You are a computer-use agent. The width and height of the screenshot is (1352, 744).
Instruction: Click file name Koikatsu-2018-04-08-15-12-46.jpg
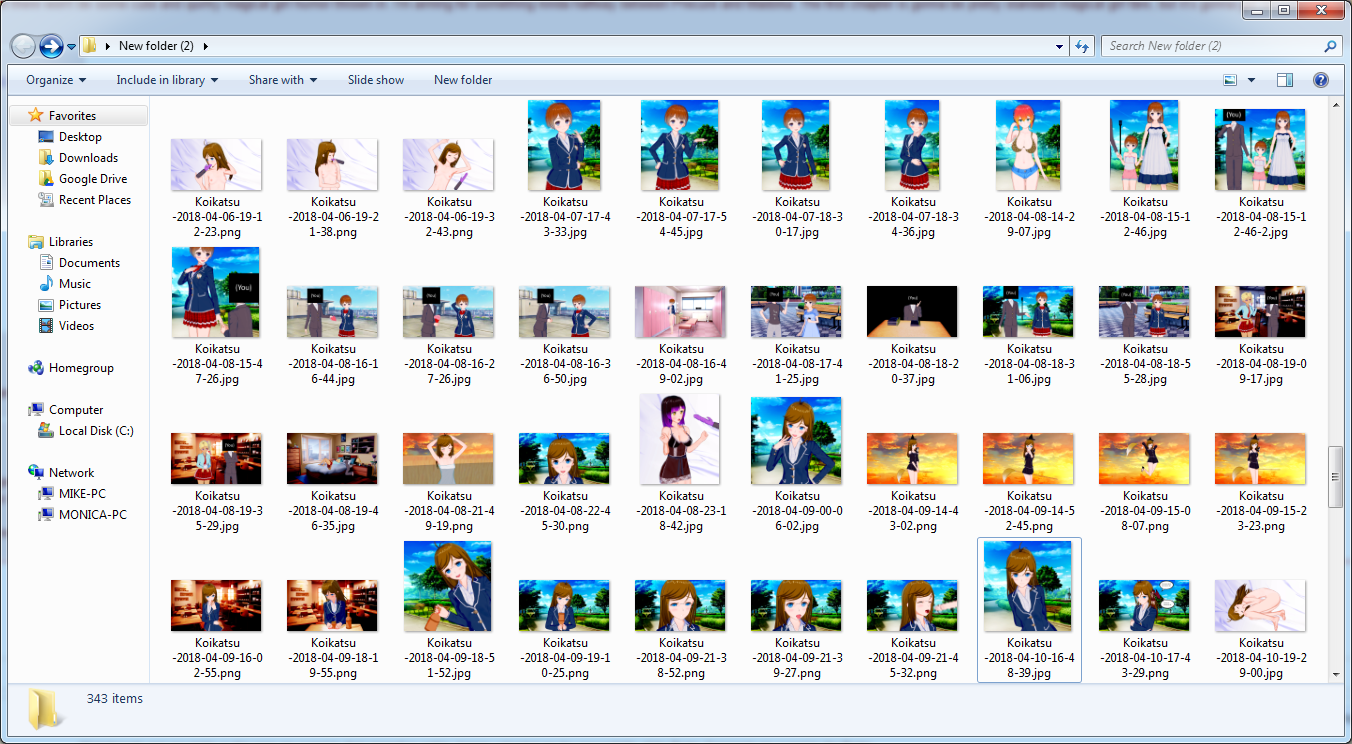tap(1145, 217)
